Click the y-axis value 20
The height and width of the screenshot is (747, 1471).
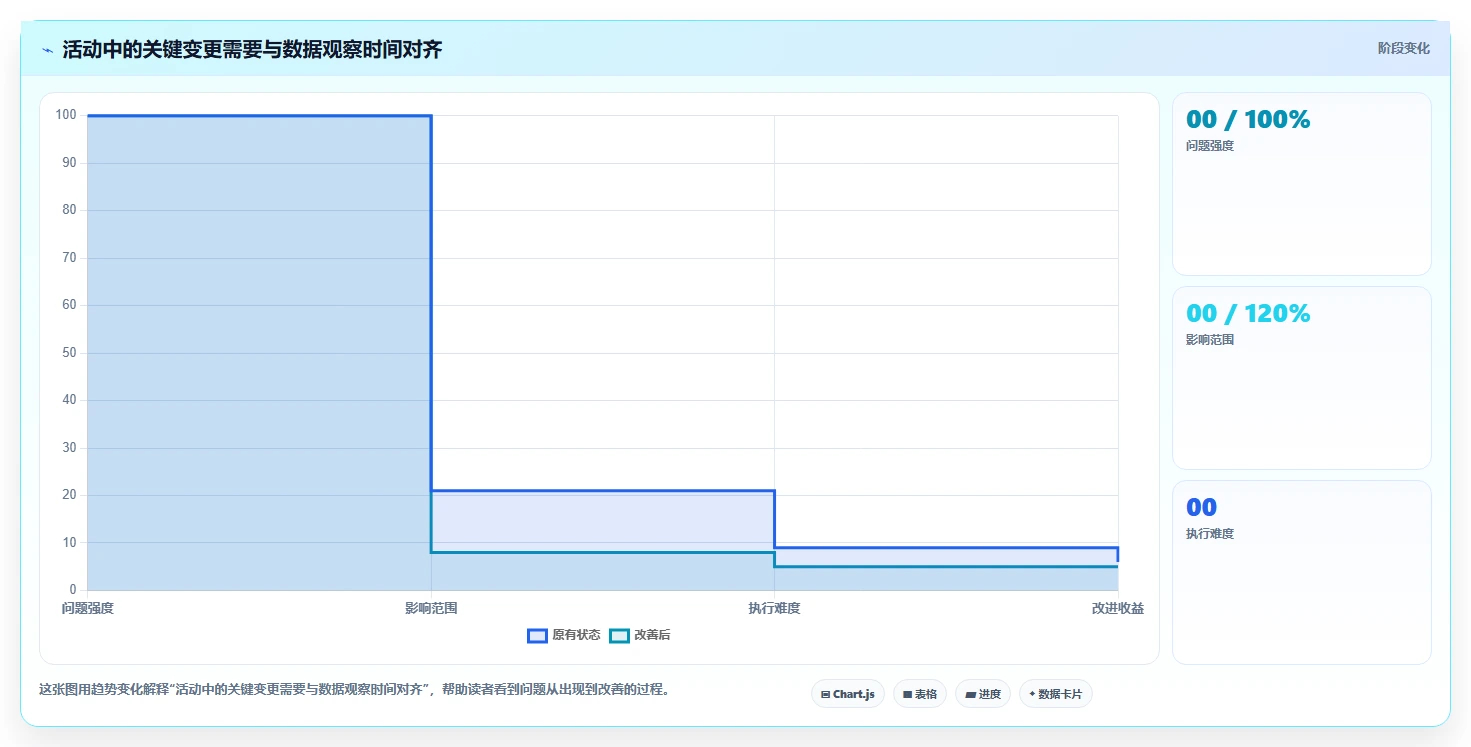point(69,495)
